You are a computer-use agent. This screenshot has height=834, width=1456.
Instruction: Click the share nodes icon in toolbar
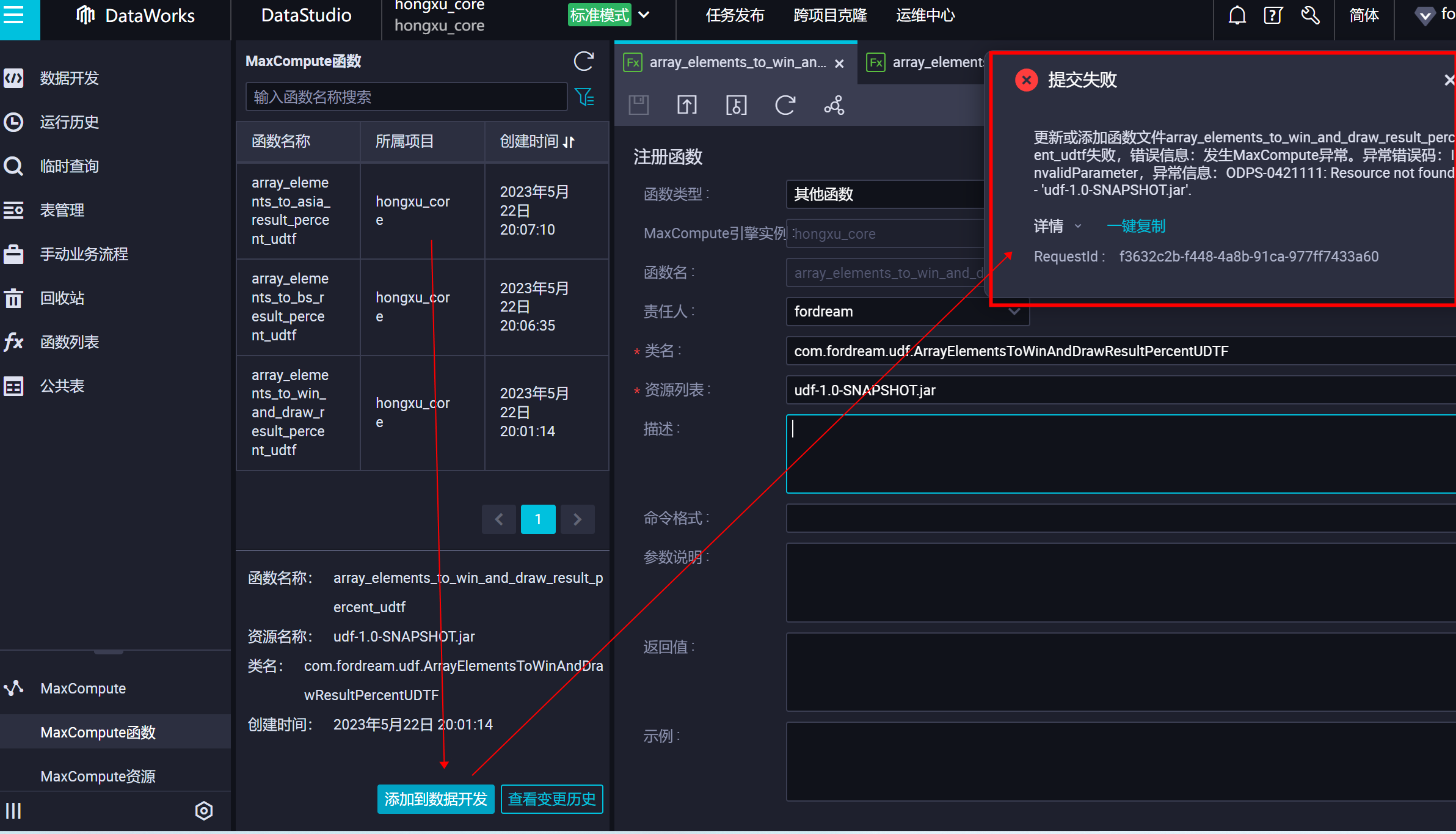tap(834, 105)
